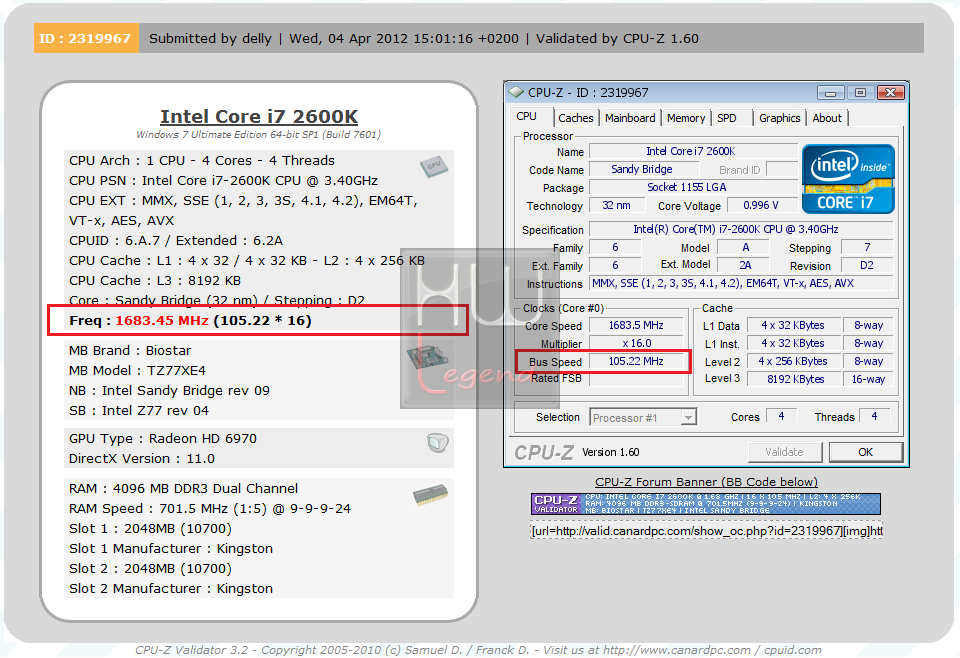Click the Name field Intel Core i7 2600K
The image size is (960, 658).
coord(692,151)
